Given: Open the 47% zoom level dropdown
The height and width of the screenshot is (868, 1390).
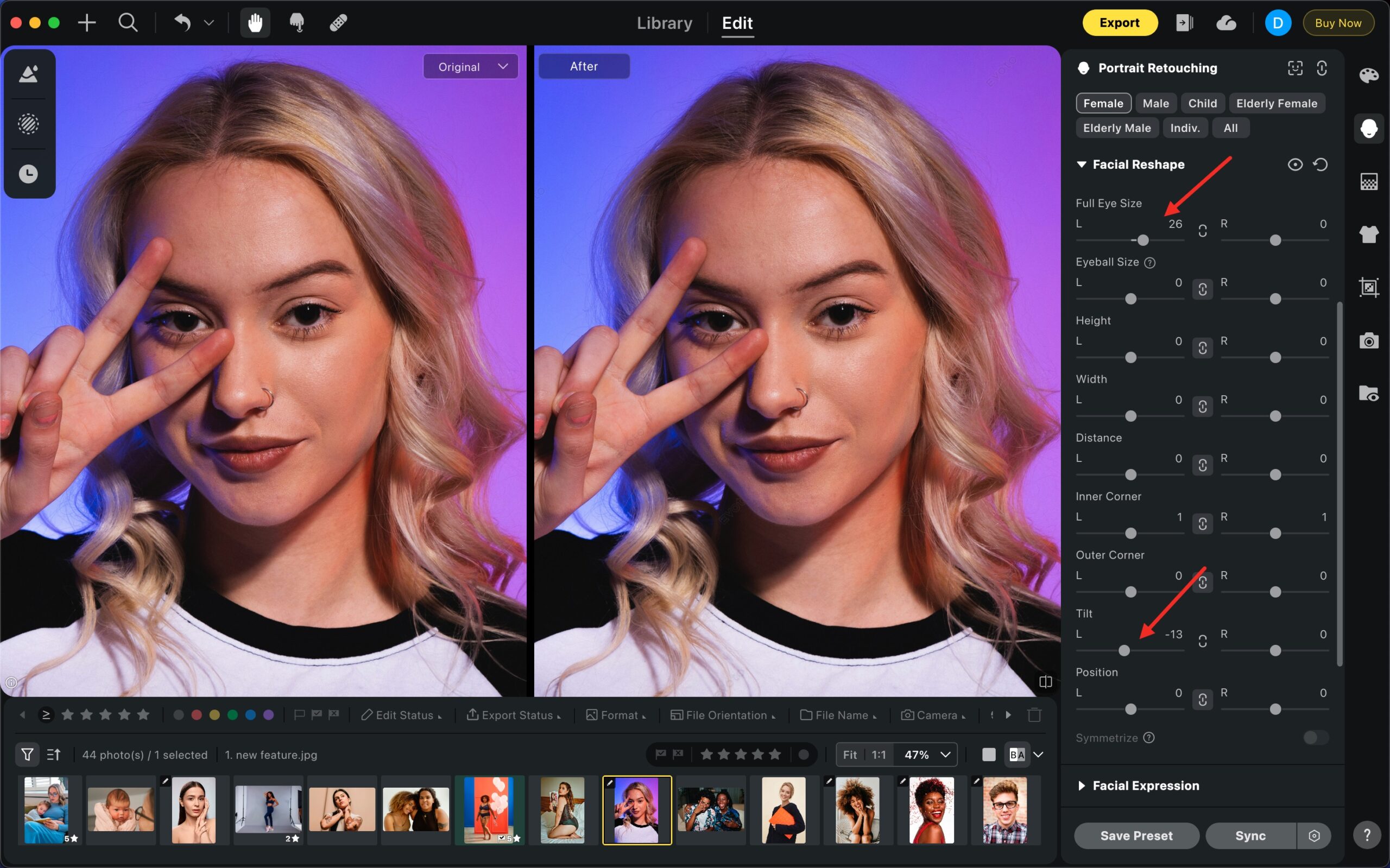Looking at the screenshot, I should (x=926, y=755).
